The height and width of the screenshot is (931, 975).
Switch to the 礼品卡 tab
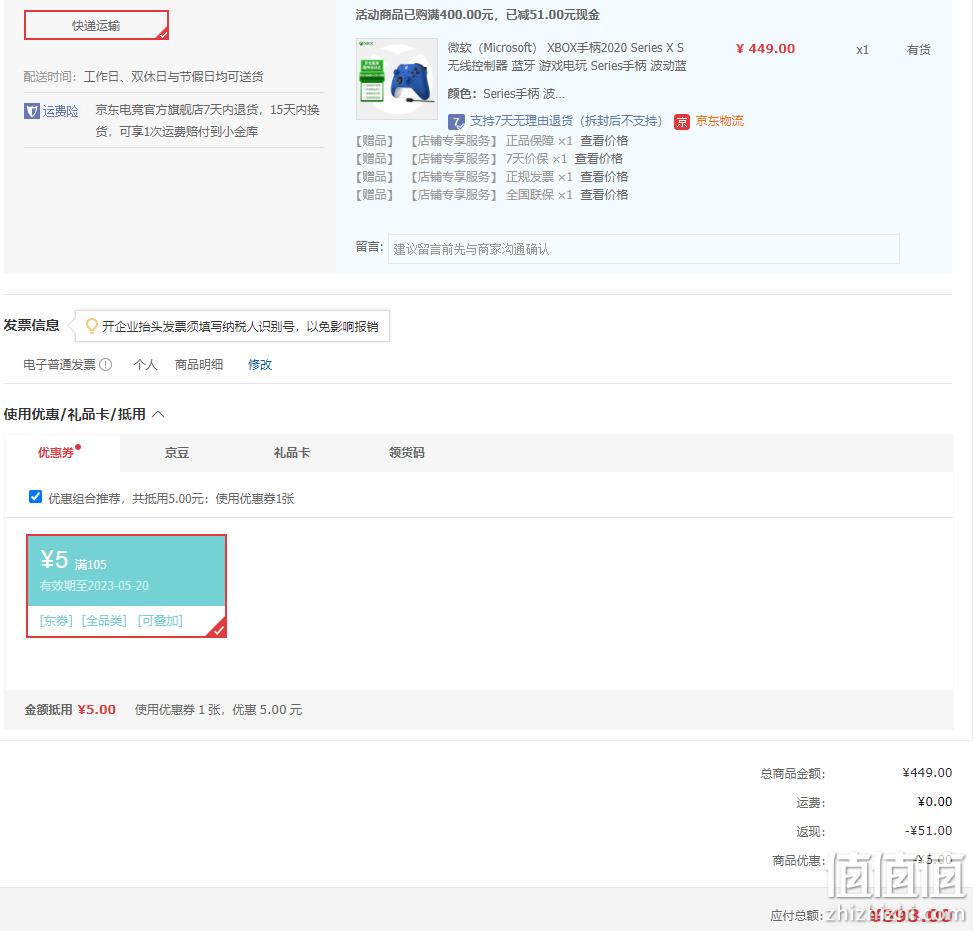[x=292, y=453]
